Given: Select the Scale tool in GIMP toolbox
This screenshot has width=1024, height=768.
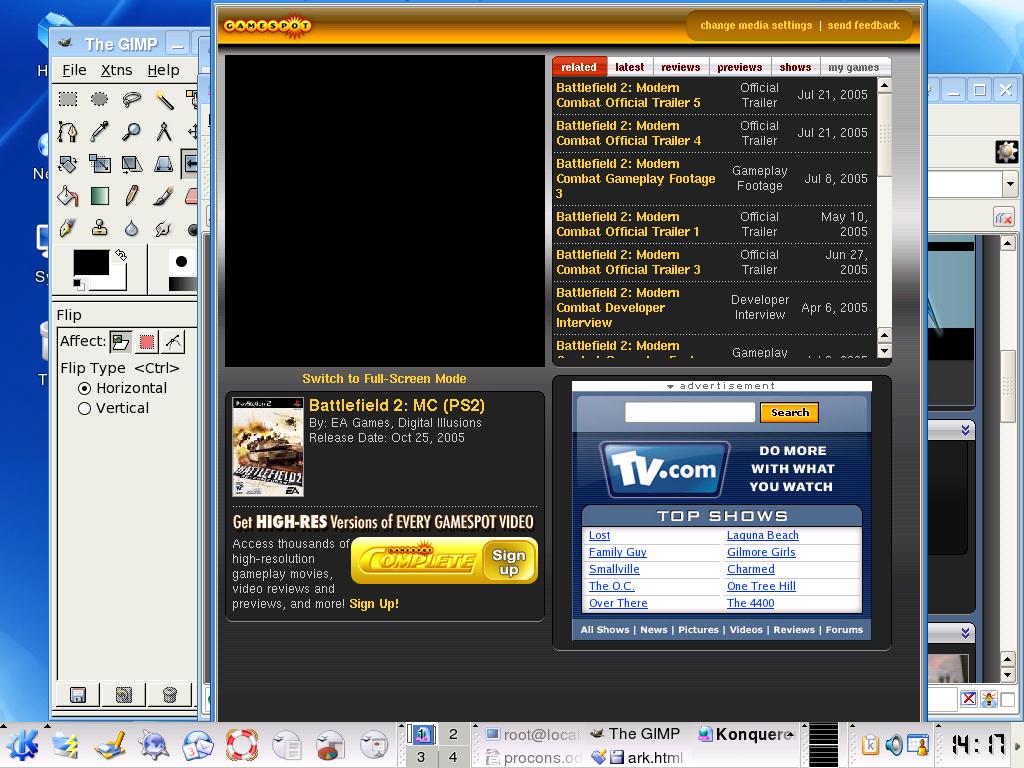Looking at the screenshot, I should tap(99, 163).
